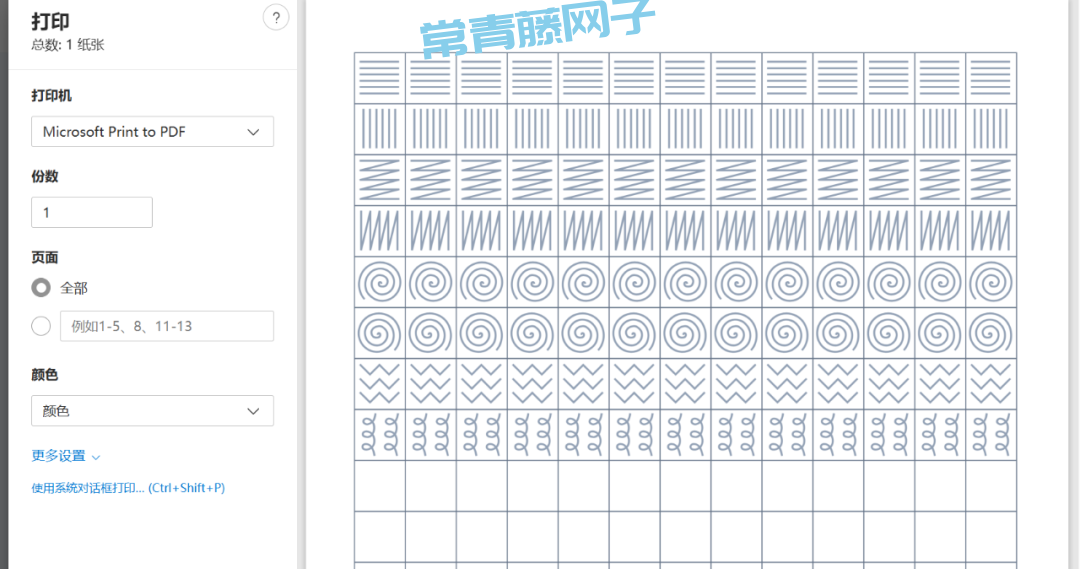Click the 份数 copies input field
Screen dimensions: 1080x569
92,212
